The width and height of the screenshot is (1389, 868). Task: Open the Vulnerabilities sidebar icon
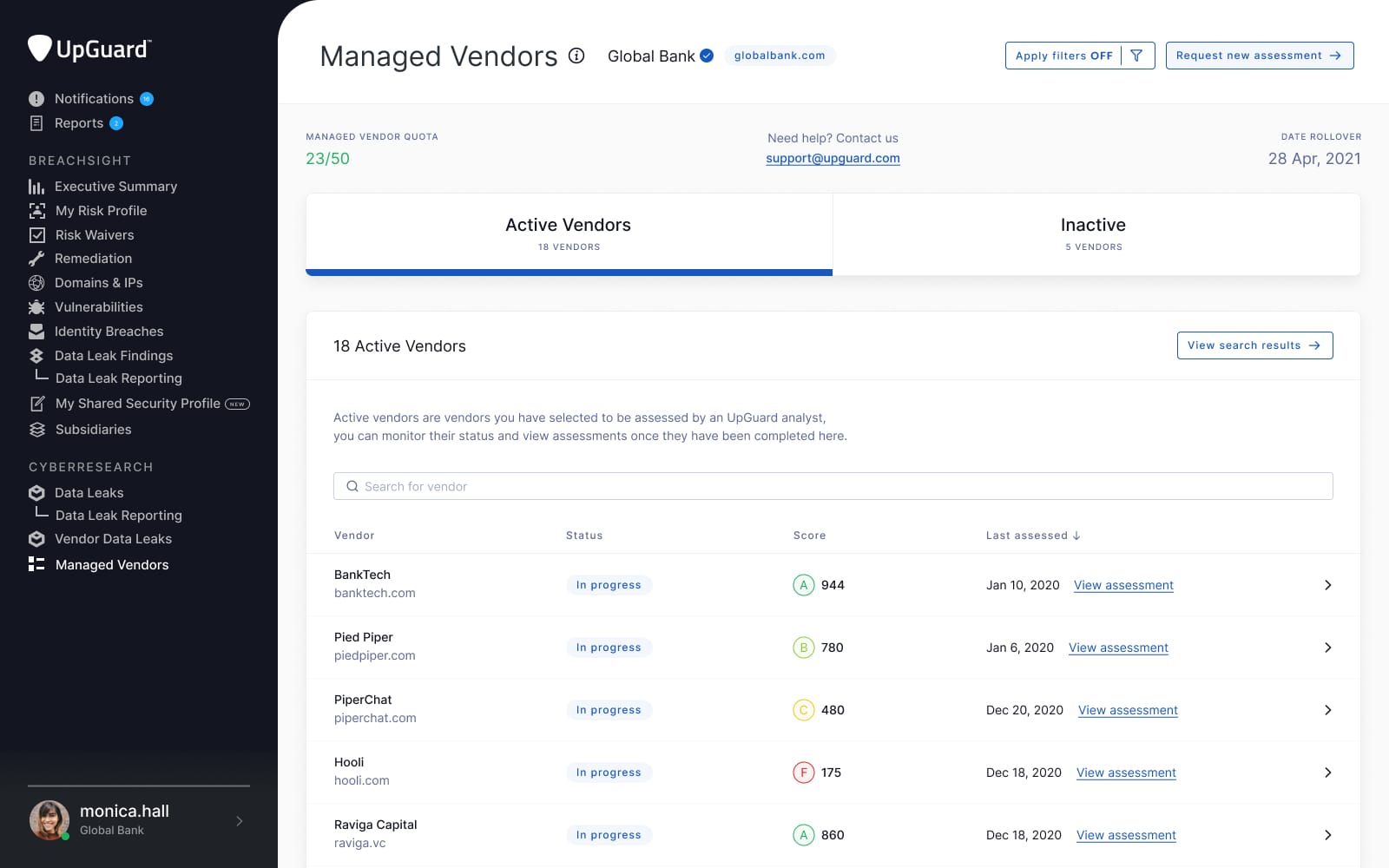36,306
